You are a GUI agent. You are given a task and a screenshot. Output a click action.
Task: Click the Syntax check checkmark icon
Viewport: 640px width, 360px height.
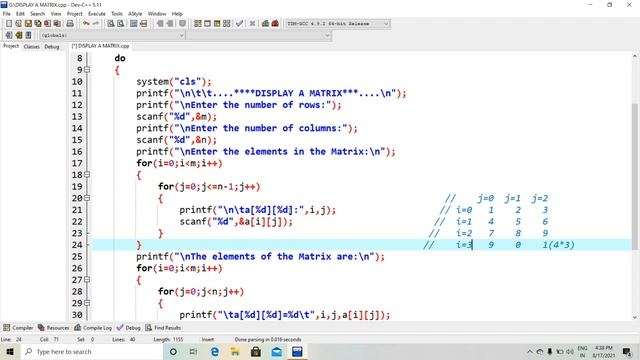coord(240,24)
